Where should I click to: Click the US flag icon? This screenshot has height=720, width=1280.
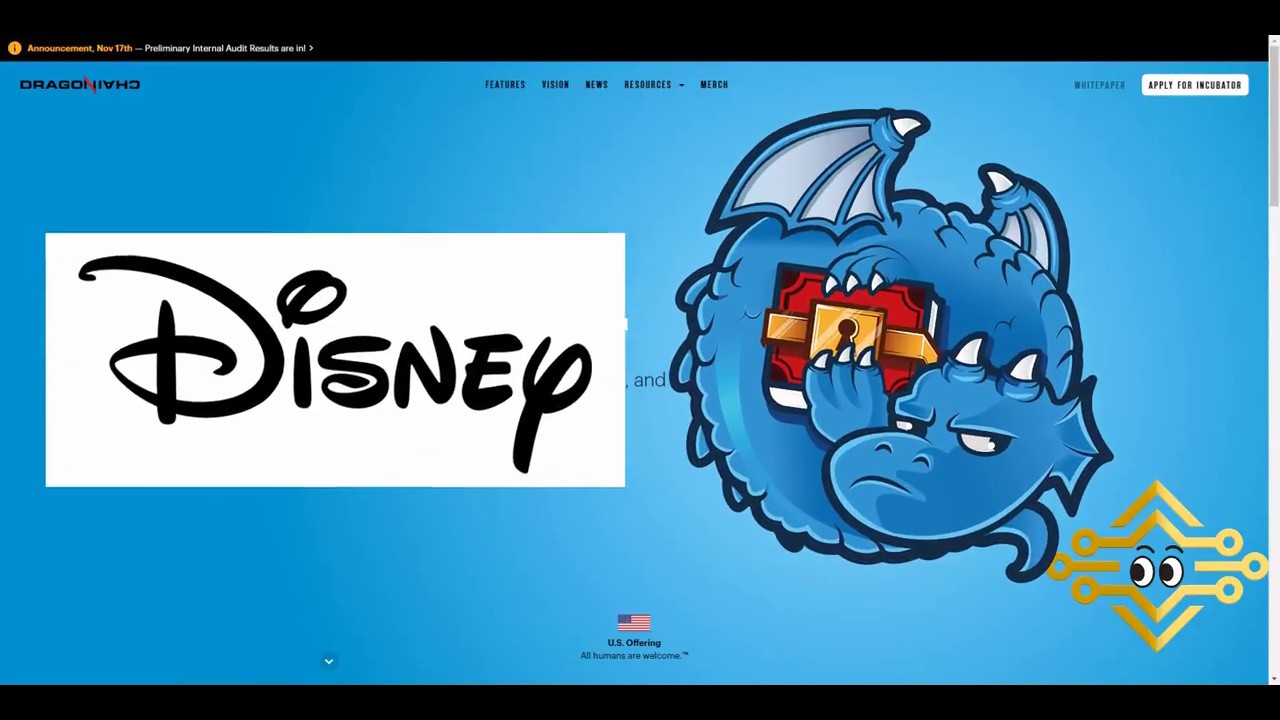tap(634, 623)
